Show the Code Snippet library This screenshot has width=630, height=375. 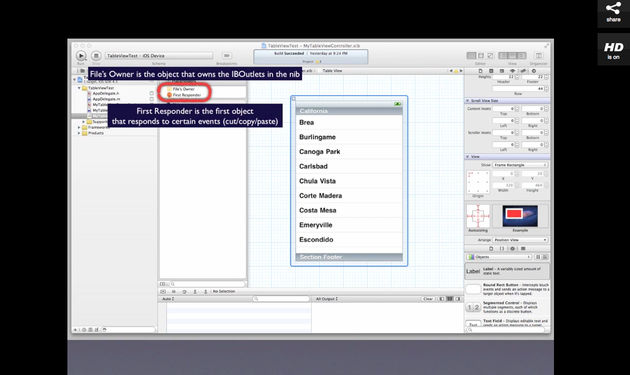pos(501,248)
